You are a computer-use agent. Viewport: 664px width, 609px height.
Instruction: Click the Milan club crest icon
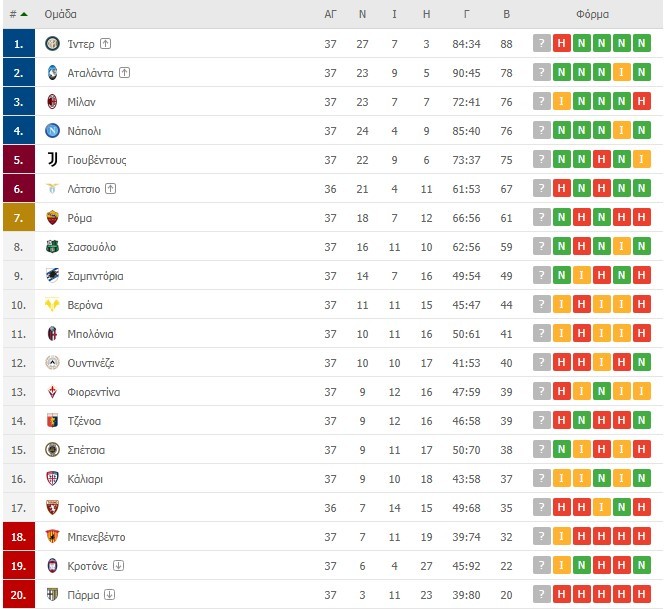53,102
